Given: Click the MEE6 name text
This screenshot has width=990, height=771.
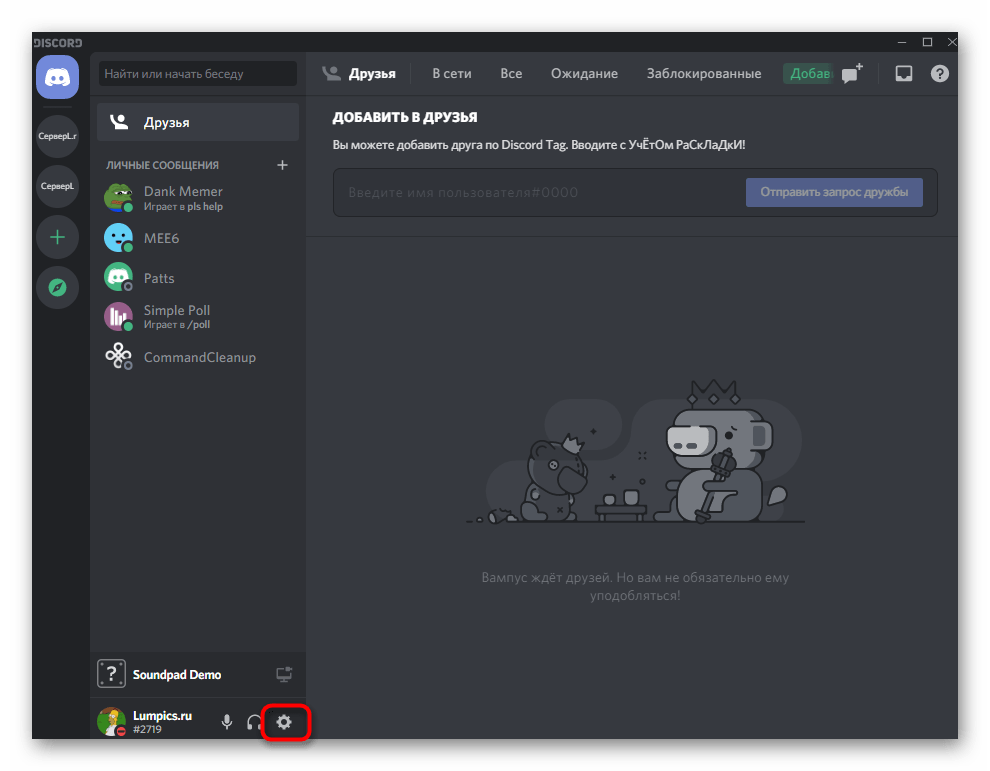Looking at the screenshot, I should [162, 238].
